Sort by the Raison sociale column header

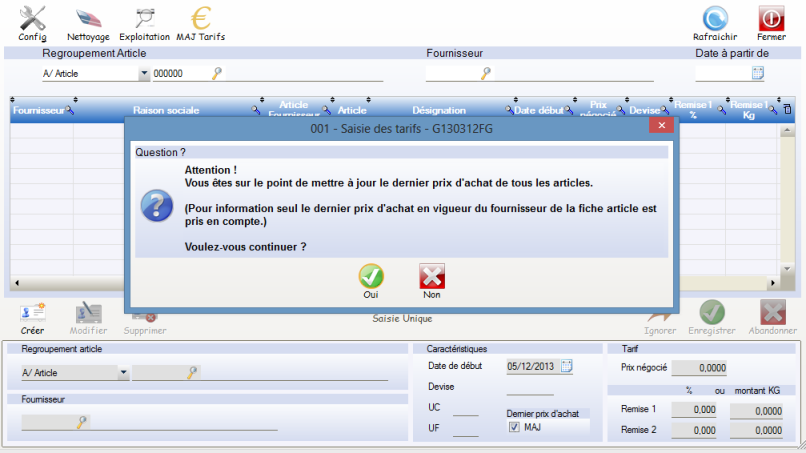166,111
